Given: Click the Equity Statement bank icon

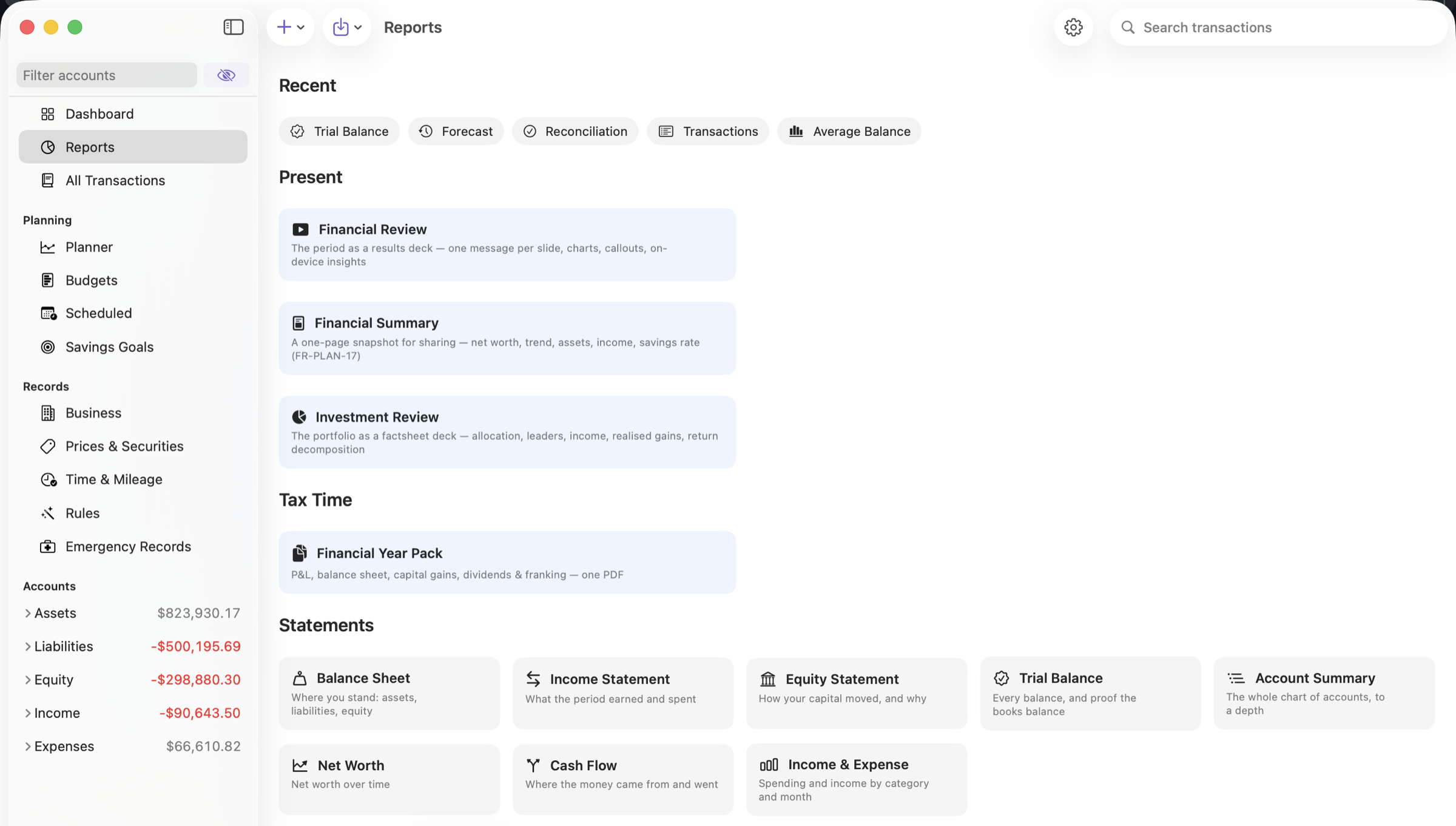Looking at the screenshot, I should click(767, 679).
